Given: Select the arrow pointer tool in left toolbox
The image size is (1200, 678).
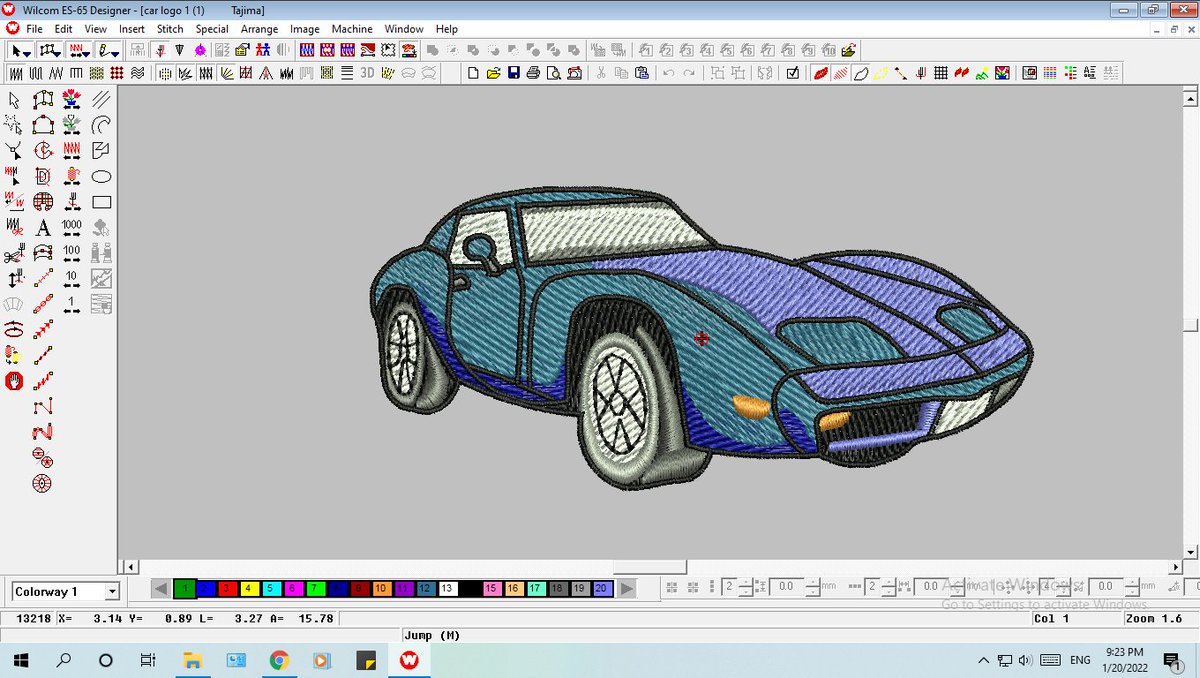Looking at the screenshot, I should pos(14,99).
